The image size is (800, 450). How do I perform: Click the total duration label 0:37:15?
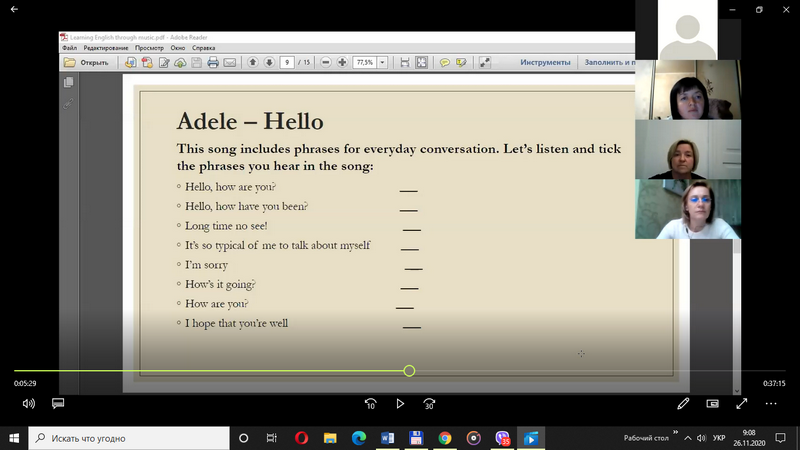[774, 383]
